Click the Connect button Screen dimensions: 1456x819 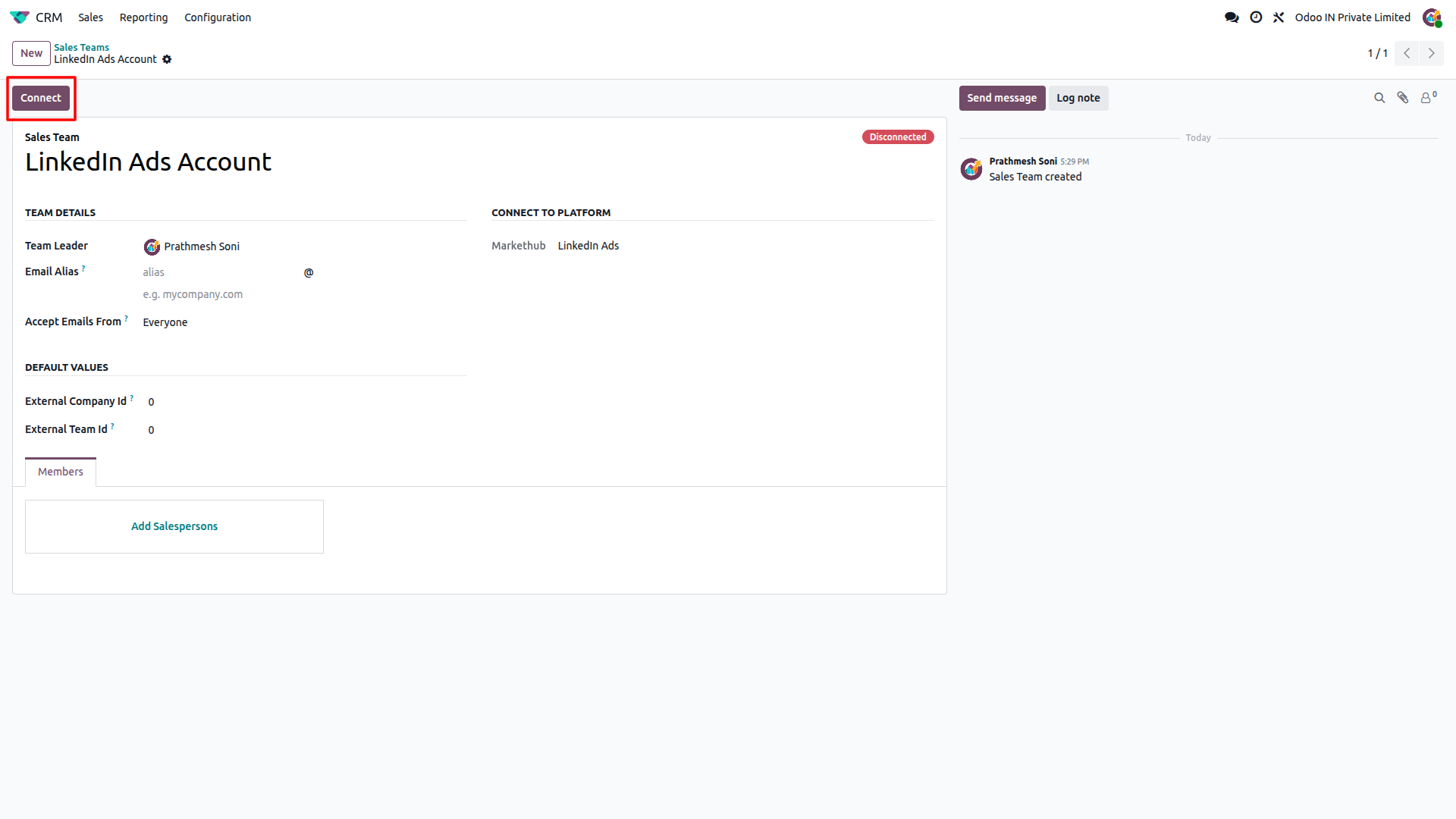(41, 98)
